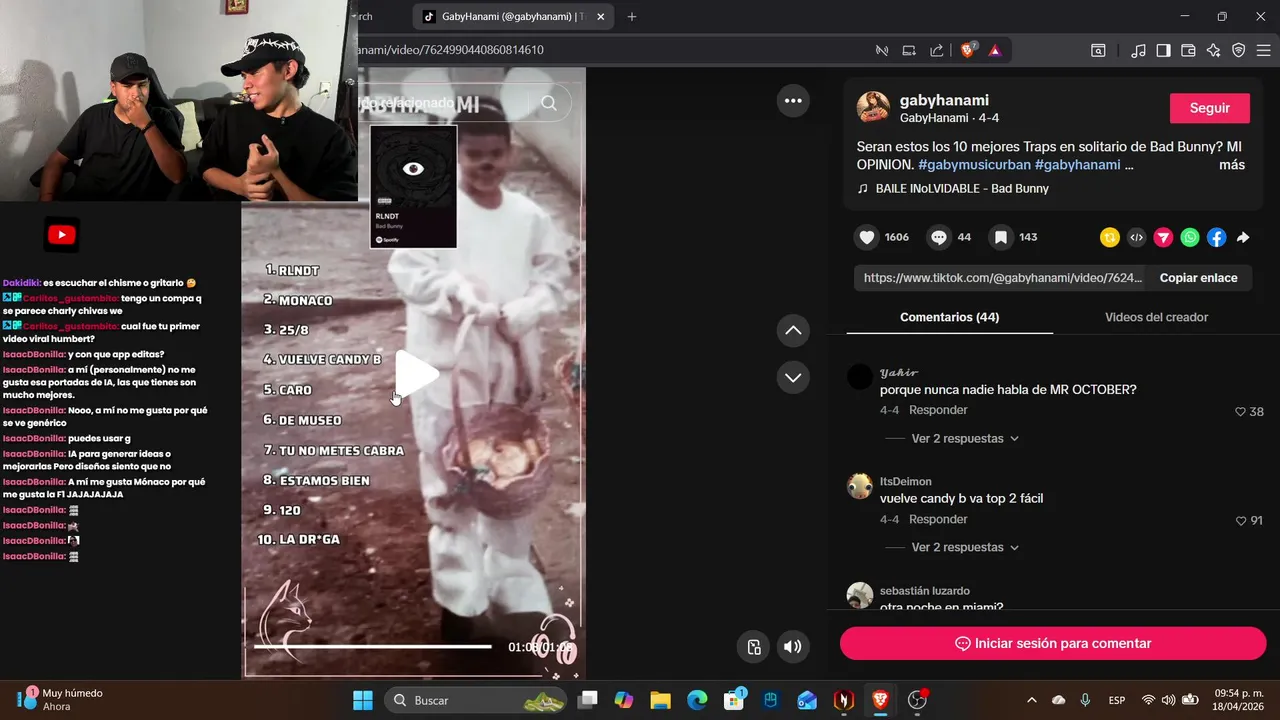
Task: Repost video with the yellow repost icon
Action: pos(1109,237)
